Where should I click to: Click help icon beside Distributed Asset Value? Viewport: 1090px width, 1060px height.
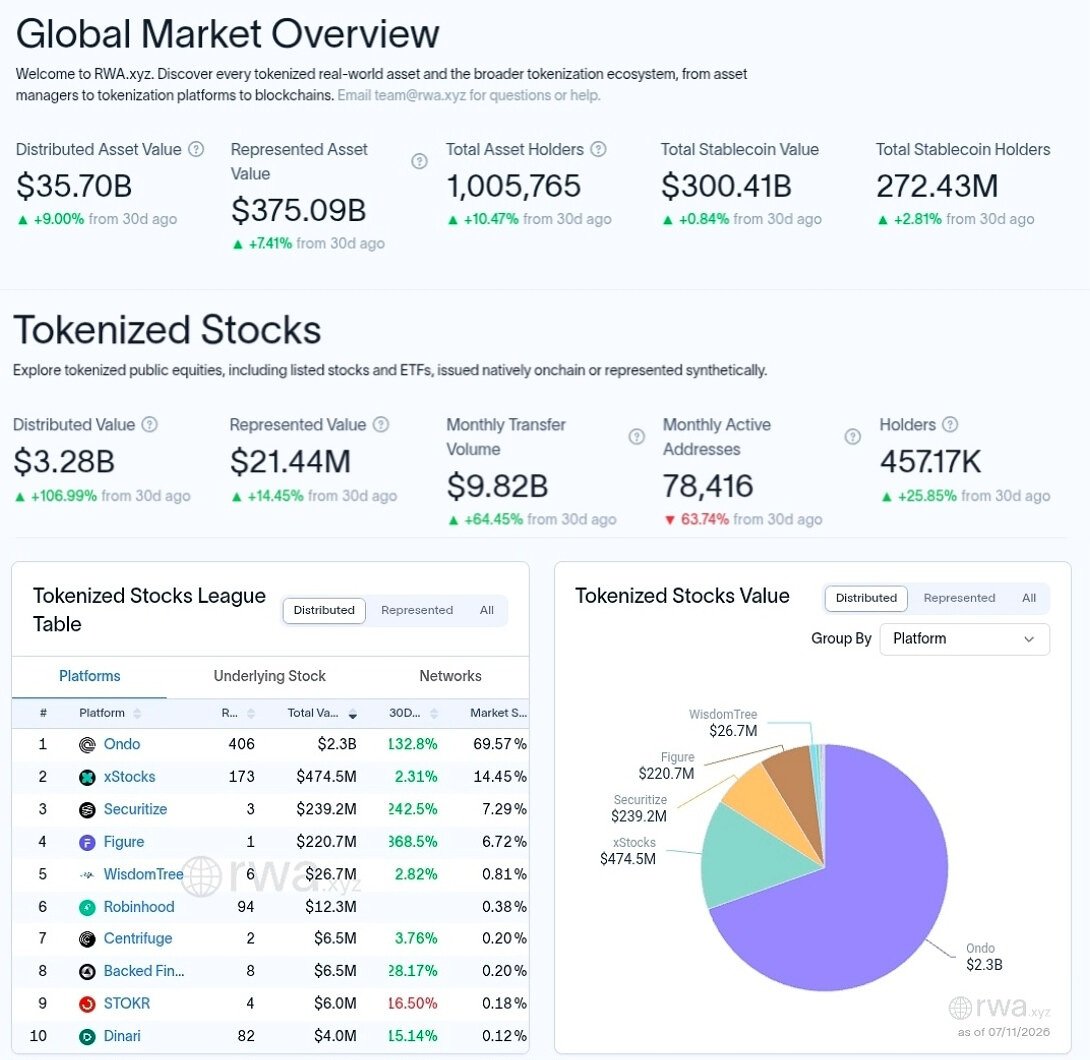click(197, 149)
